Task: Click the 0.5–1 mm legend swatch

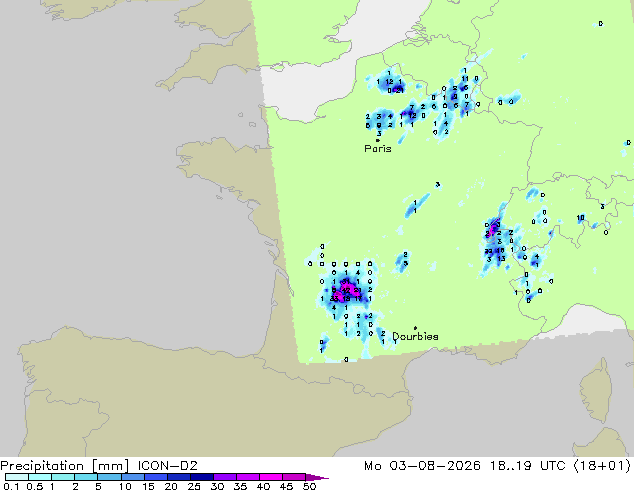Action: pyautogui.click(x=40, y=477)
